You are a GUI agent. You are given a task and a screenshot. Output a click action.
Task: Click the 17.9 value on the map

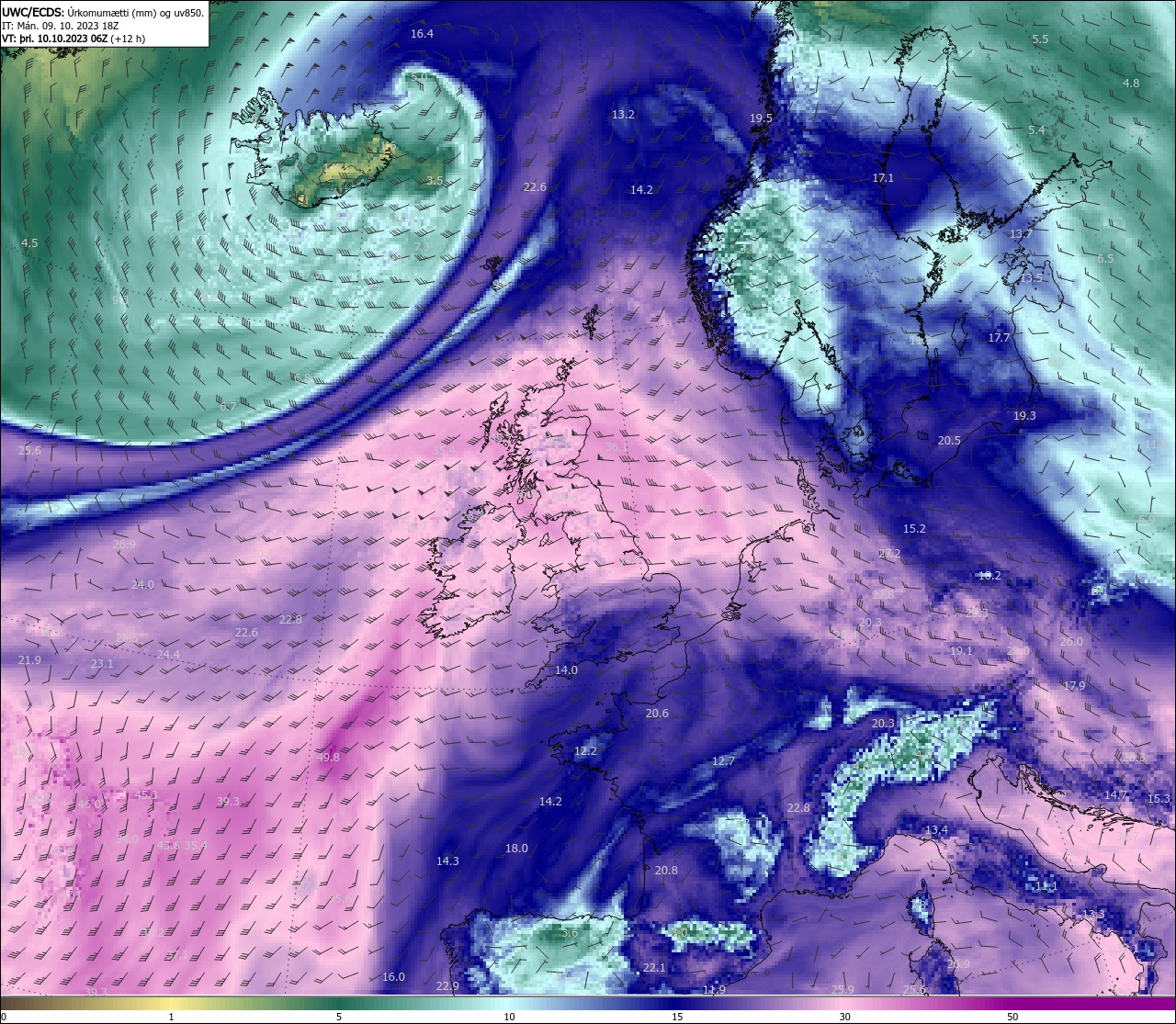click(x=1074, y=686)
